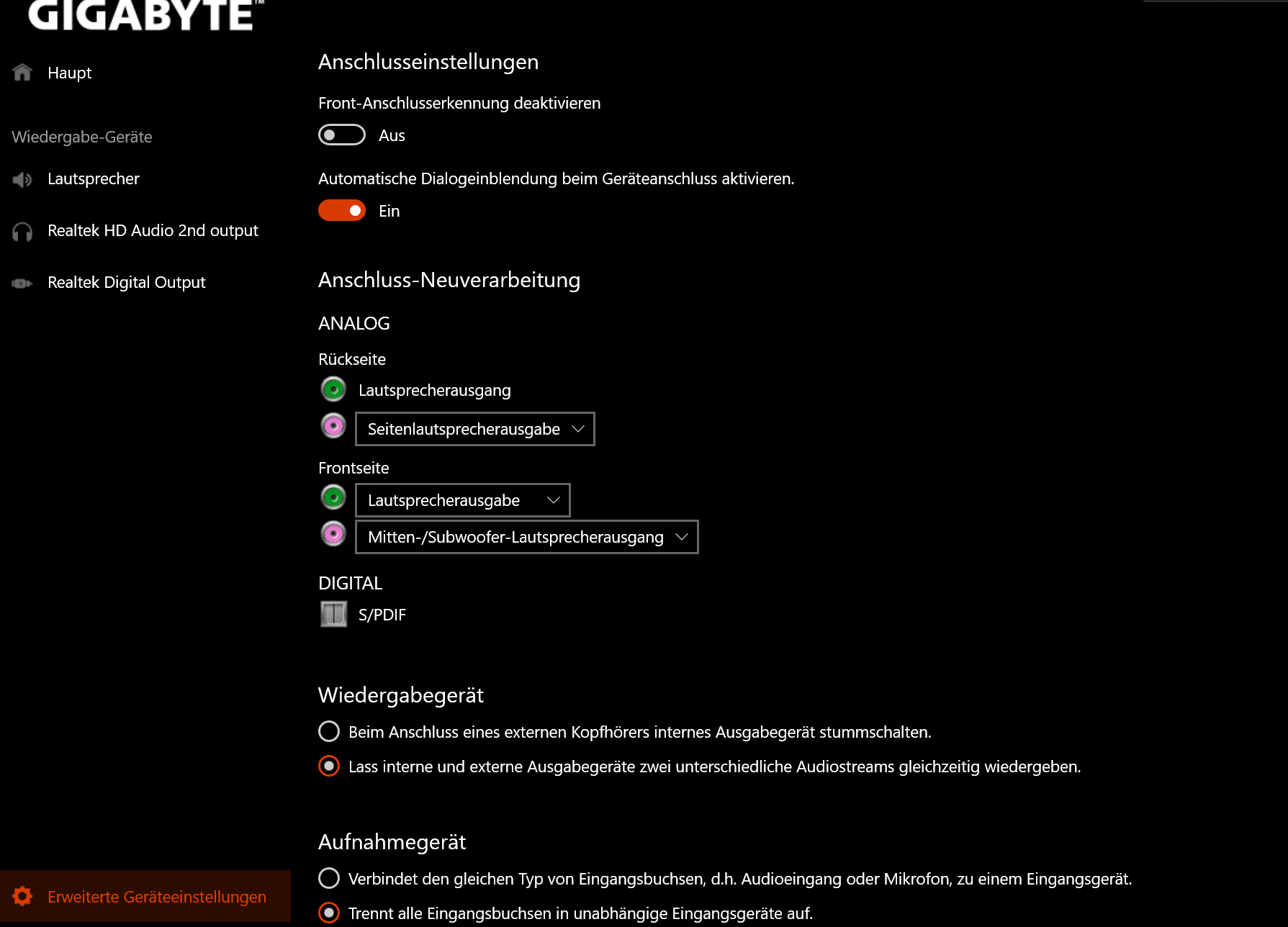Click the Wiedergabe-Geräte section label

[x=82, y=137]
